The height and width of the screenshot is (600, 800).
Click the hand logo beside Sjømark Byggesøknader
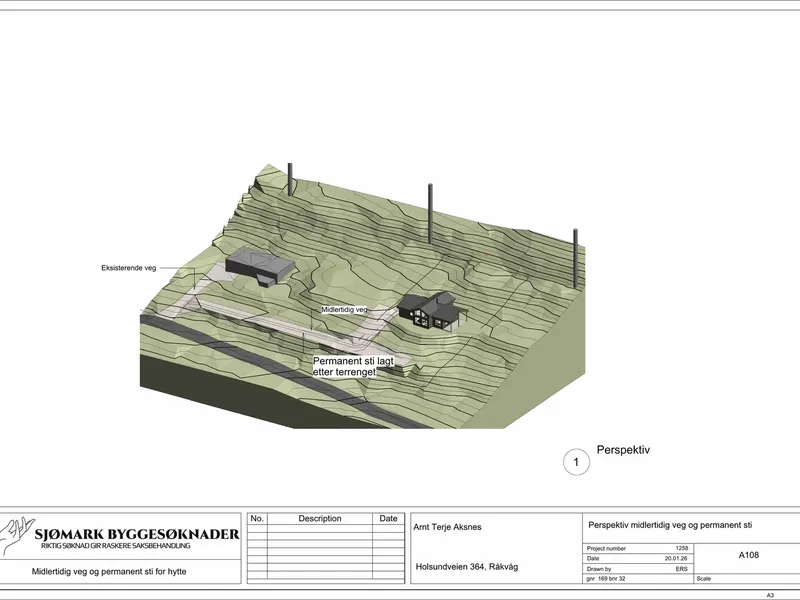[16, 535]
